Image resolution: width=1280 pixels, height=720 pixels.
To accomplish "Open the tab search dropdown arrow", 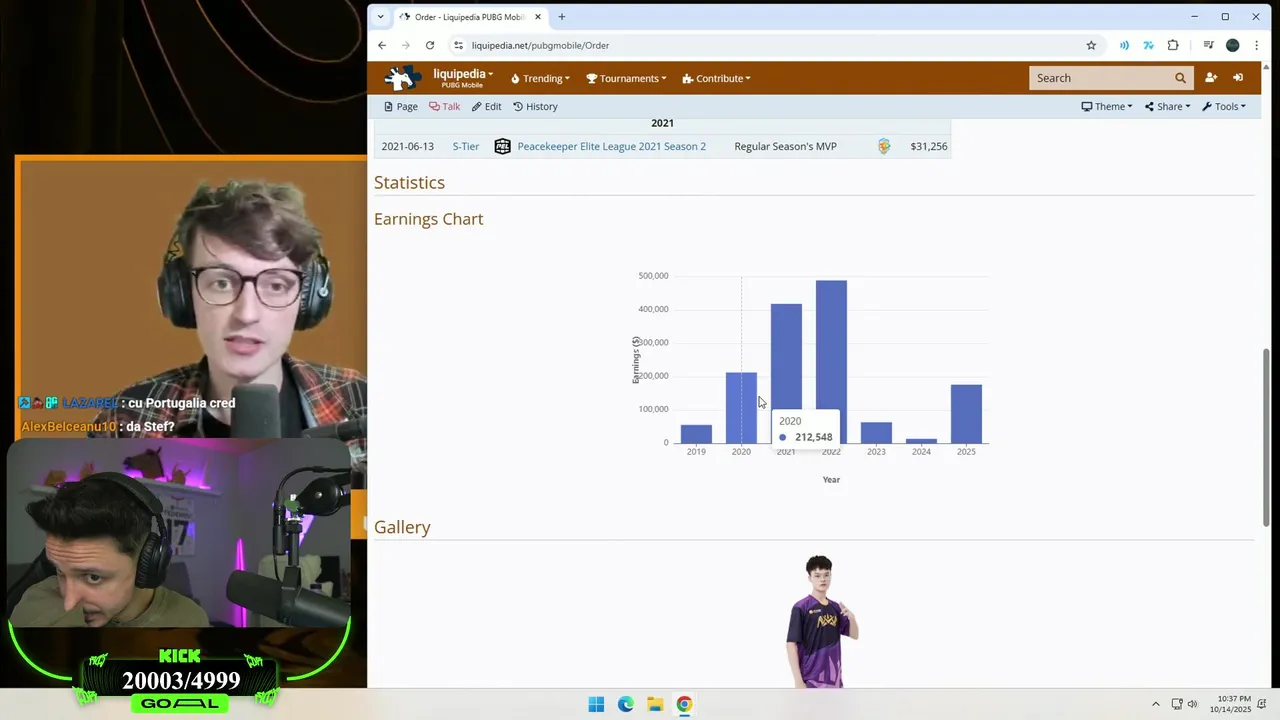I will point(380,17).
